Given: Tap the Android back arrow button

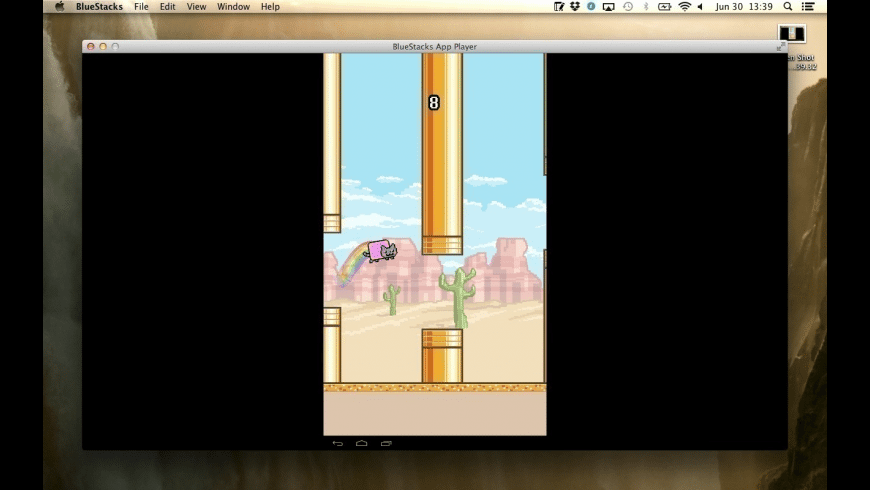Looking at the screenshot, I should coord(337,443).
